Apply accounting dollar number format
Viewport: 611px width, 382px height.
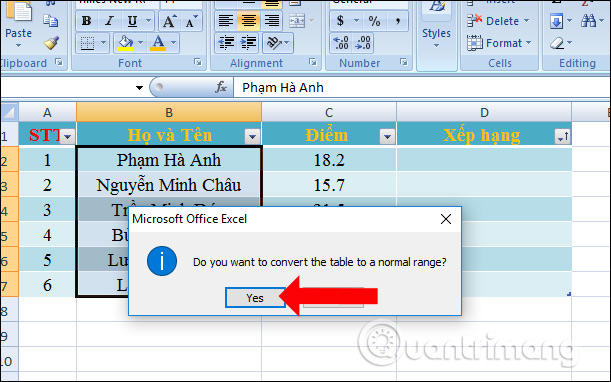340,21
